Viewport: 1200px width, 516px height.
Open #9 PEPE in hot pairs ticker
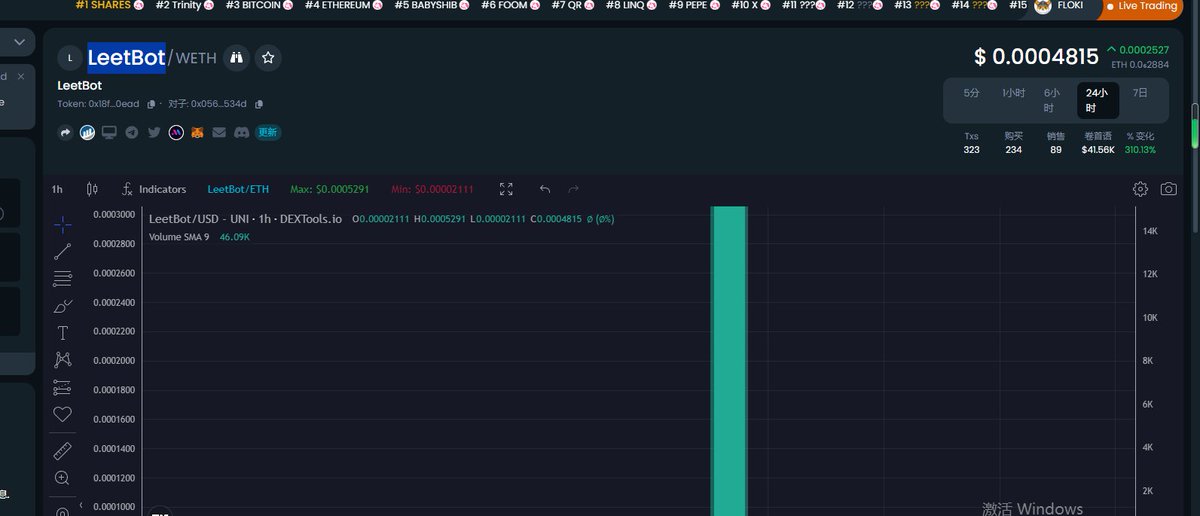(x=694, y=5)
